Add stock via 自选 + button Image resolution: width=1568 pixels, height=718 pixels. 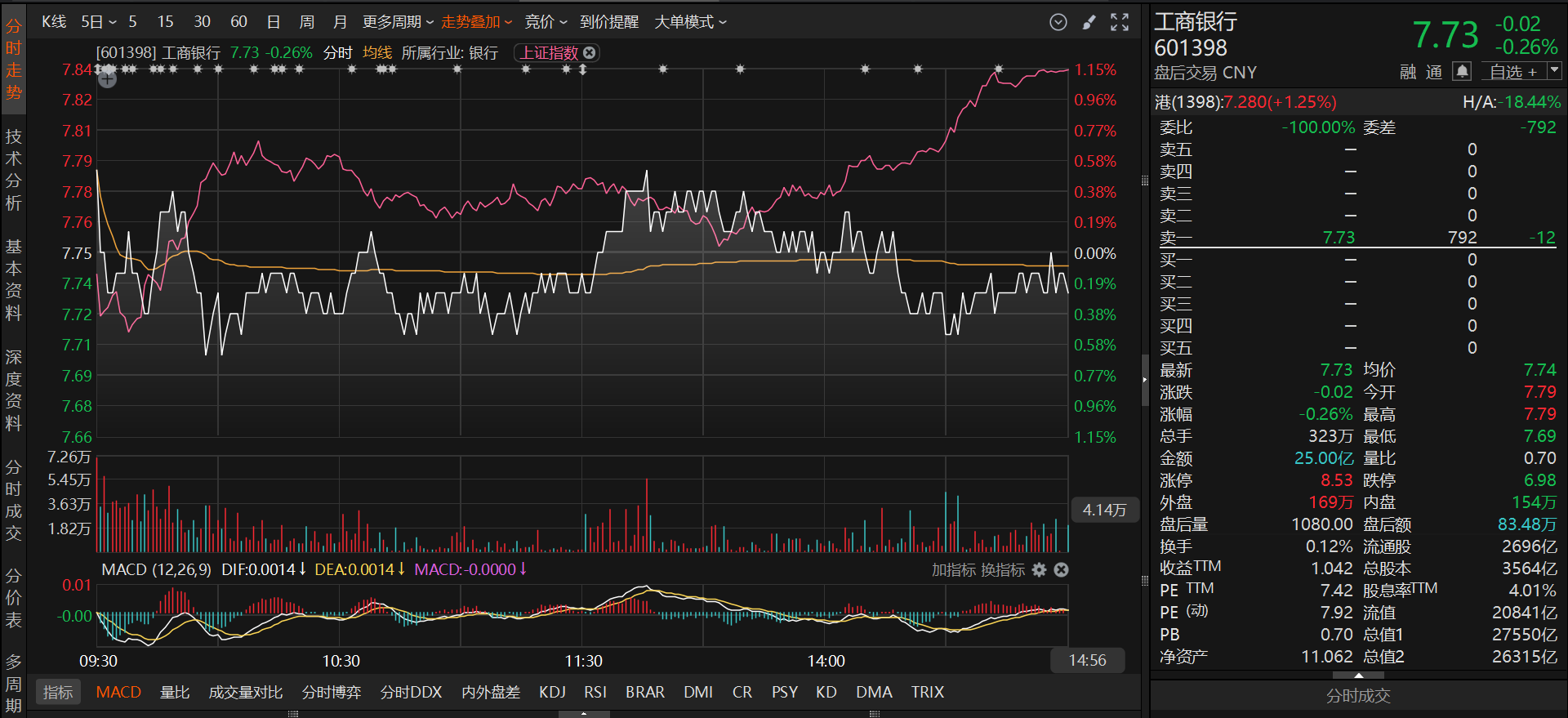tap(1513, 72)
